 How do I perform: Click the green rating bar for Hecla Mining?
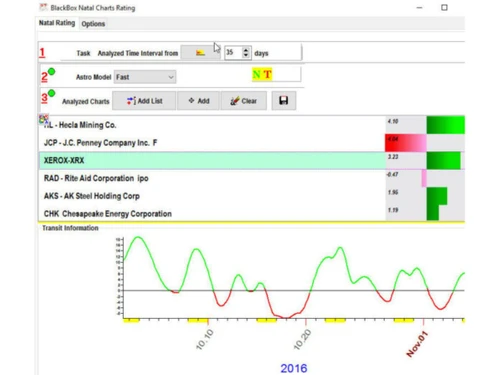(445, 125)
